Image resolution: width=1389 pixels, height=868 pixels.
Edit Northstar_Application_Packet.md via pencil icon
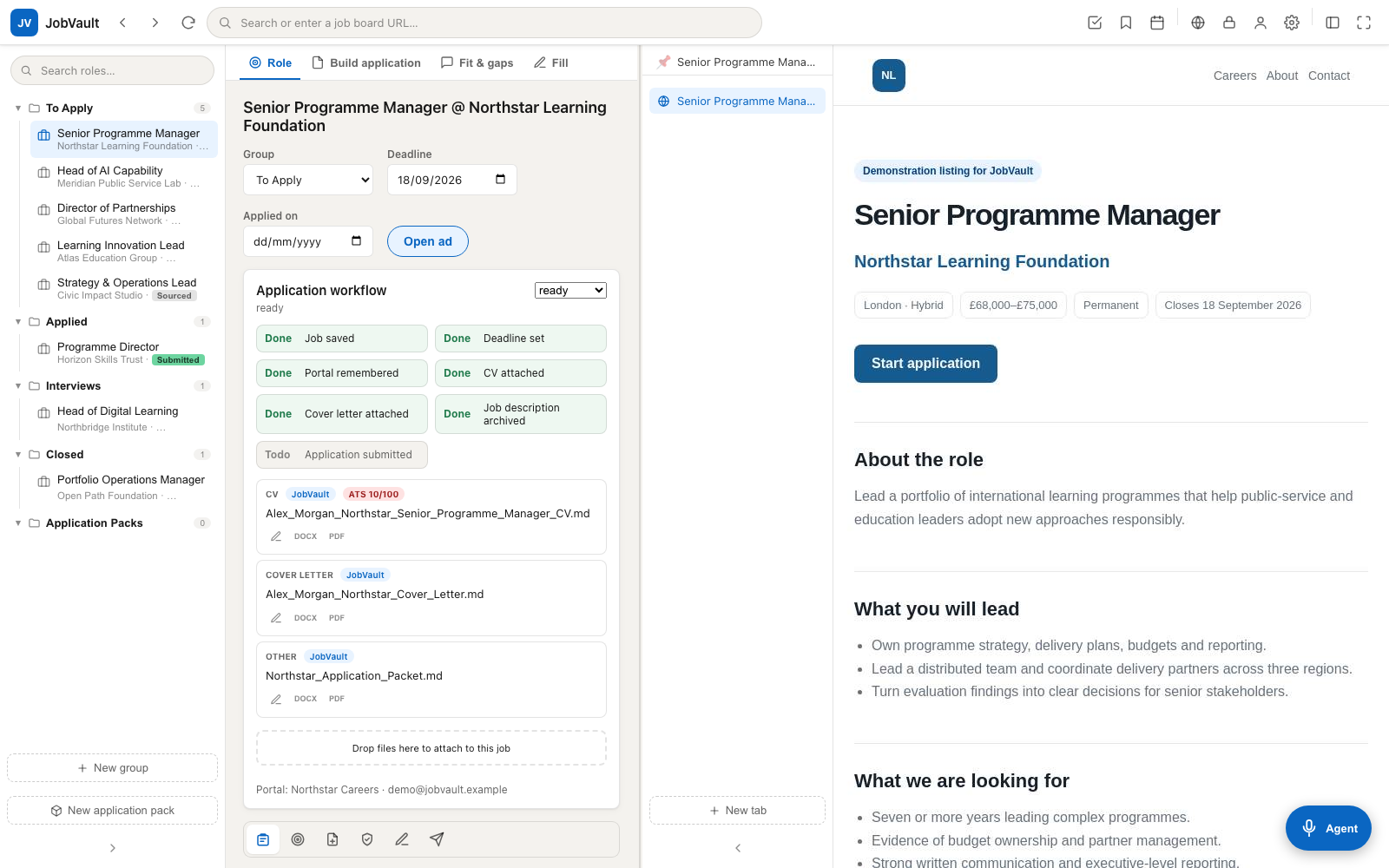pos(276,699)
